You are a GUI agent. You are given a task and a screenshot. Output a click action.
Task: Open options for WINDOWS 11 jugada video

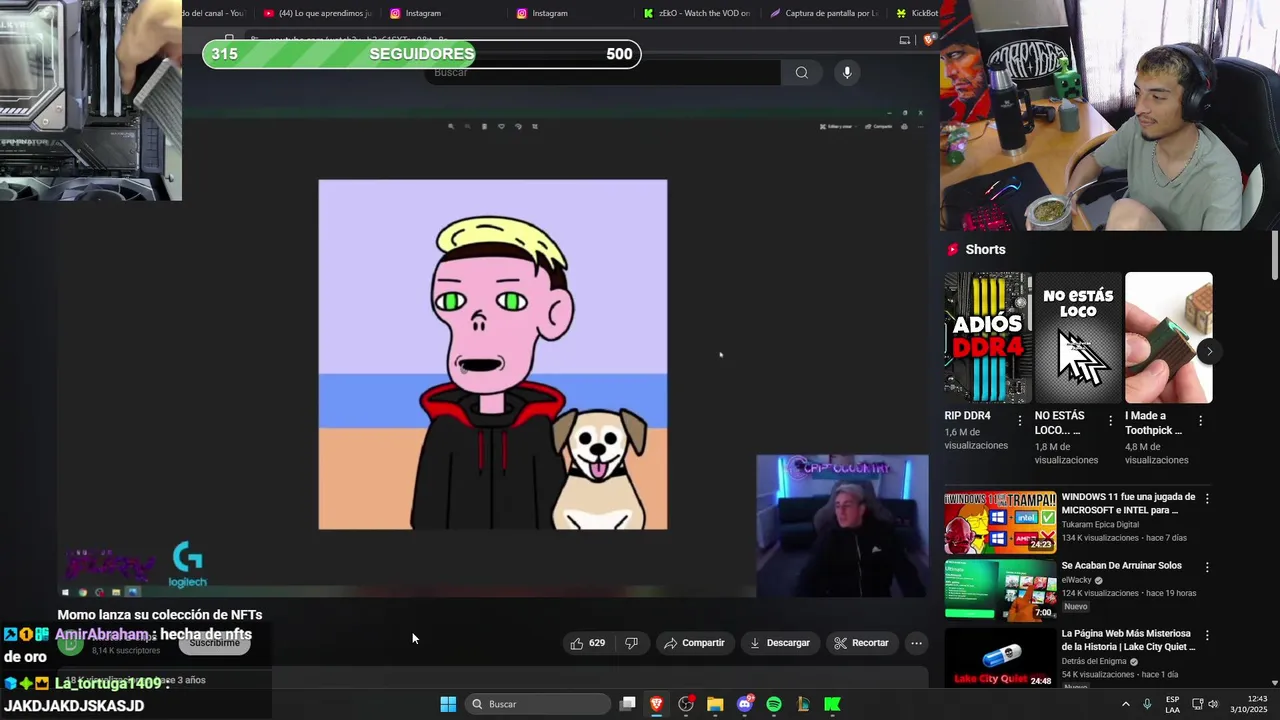[x=1207, y=498]
